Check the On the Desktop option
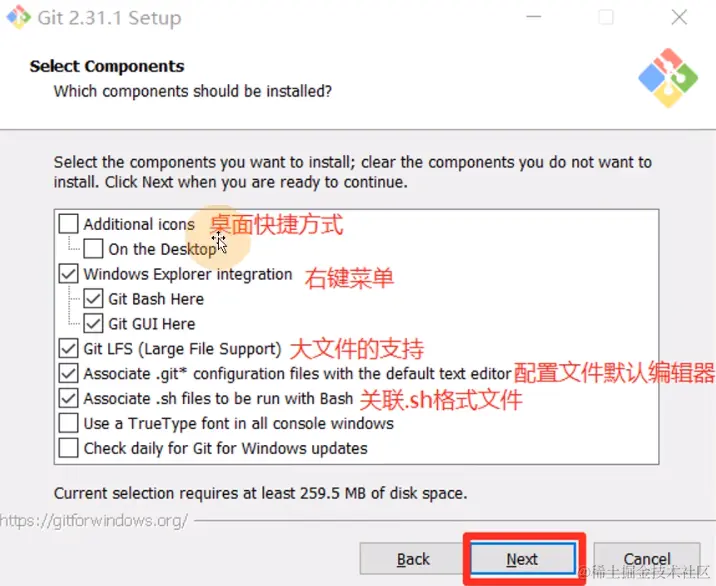This screenshot has height=586, width=716. click(x=93, y=249)
